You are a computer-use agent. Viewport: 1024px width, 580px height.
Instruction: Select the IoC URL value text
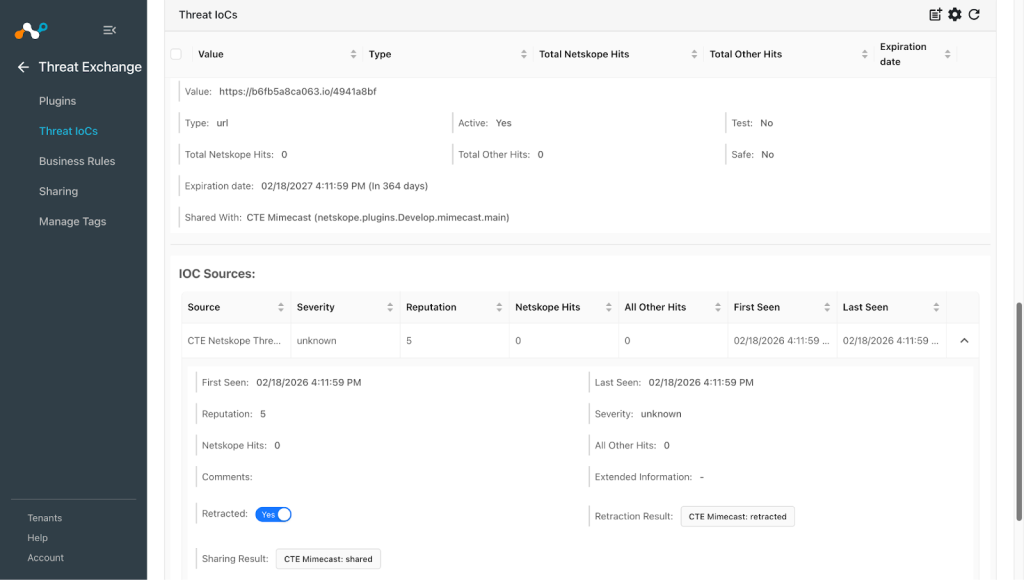(x=298, y=91)
